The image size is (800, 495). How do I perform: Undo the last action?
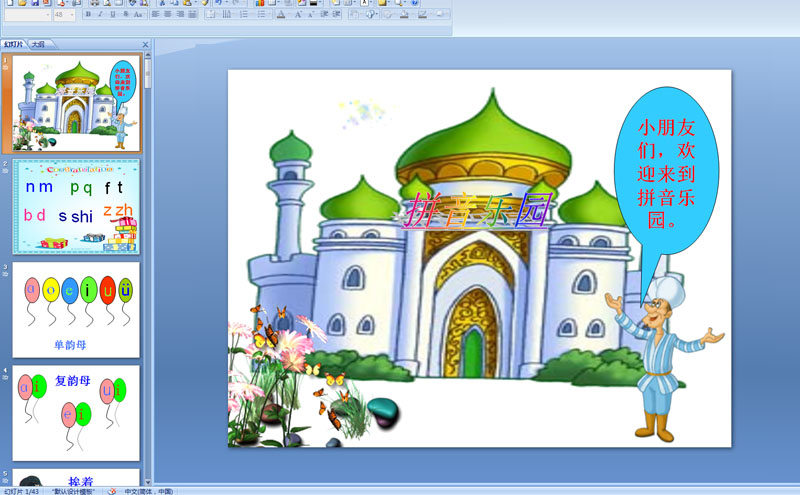pyautogui.click(x=218, y=3)
